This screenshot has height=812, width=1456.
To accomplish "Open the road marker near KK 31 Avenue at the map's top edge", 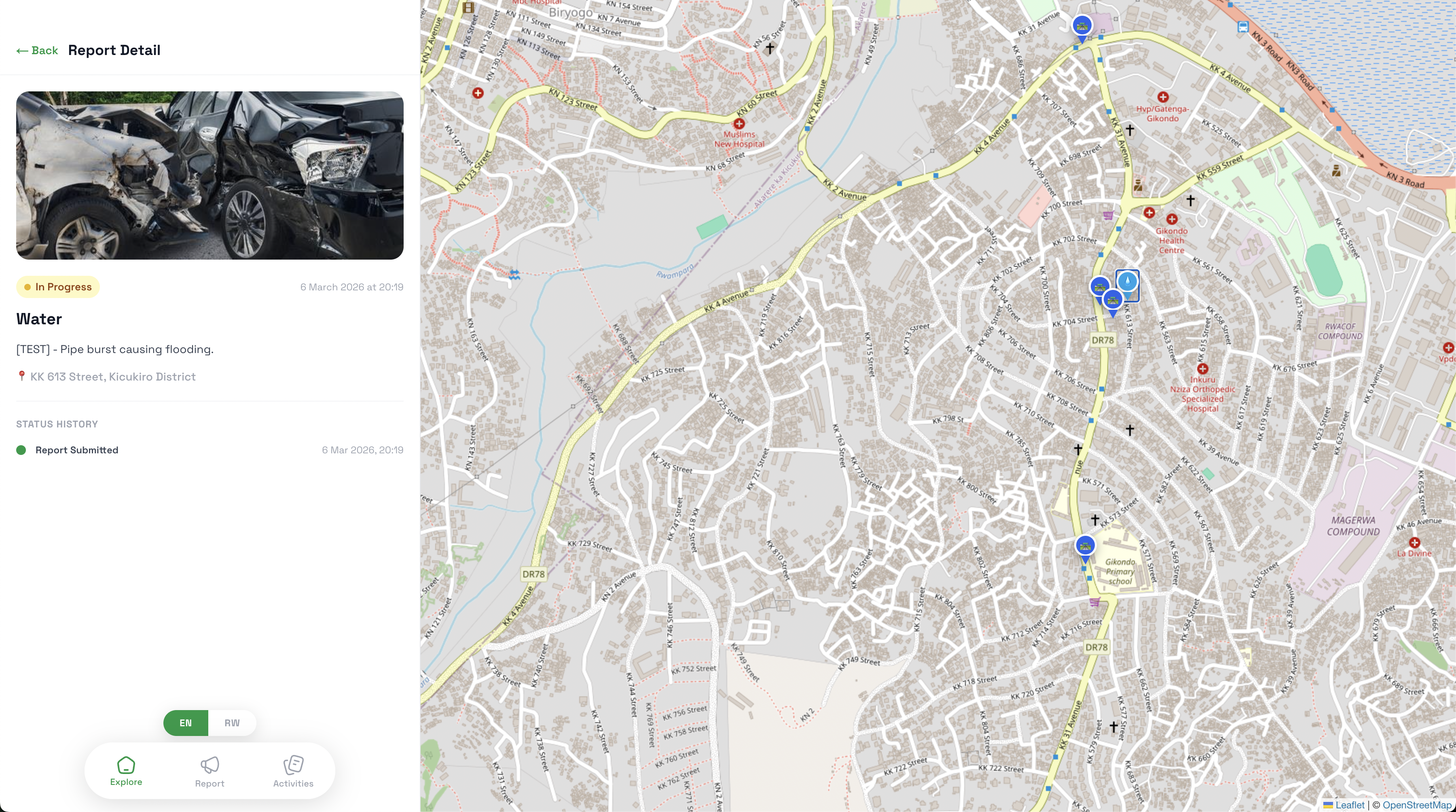I will click(x=1082, y=28).
